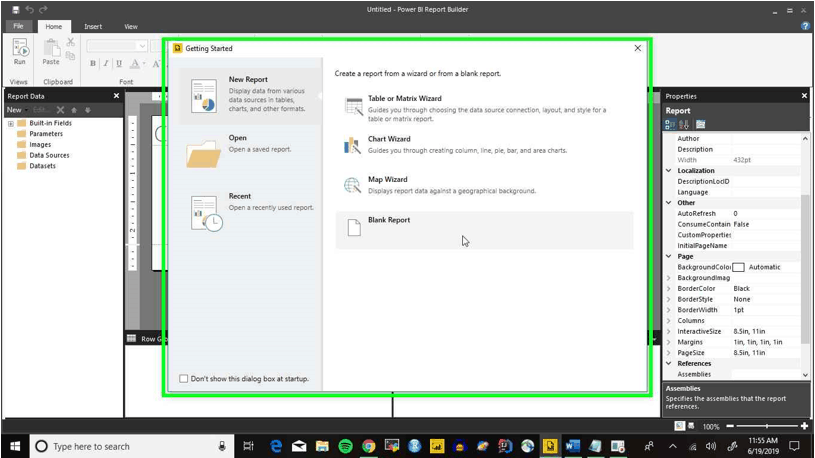Toggle Bold formatting button
The image size is (815, 458).
[93, 63]
